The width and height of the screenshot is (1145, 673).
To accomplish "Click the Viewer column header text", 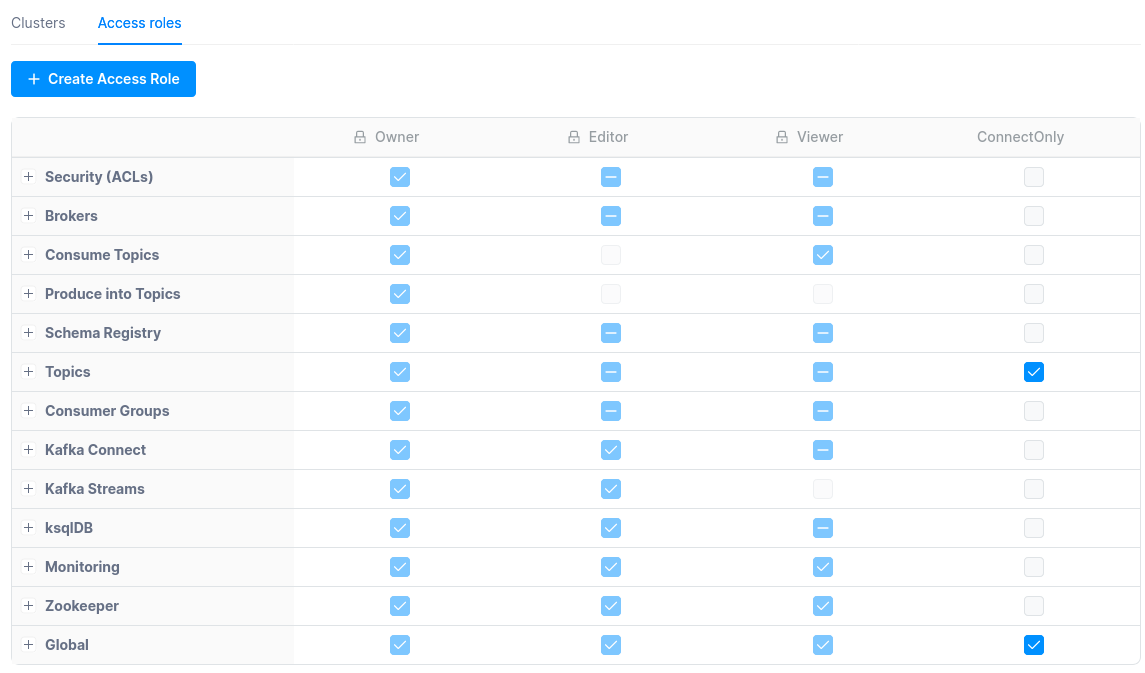I will tap(820, 137).
